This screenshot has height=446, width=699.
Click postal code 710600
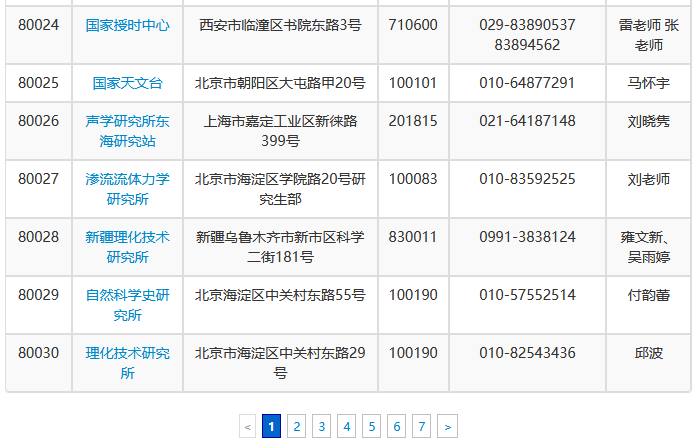pyautogui.click(x=413, y=25)
